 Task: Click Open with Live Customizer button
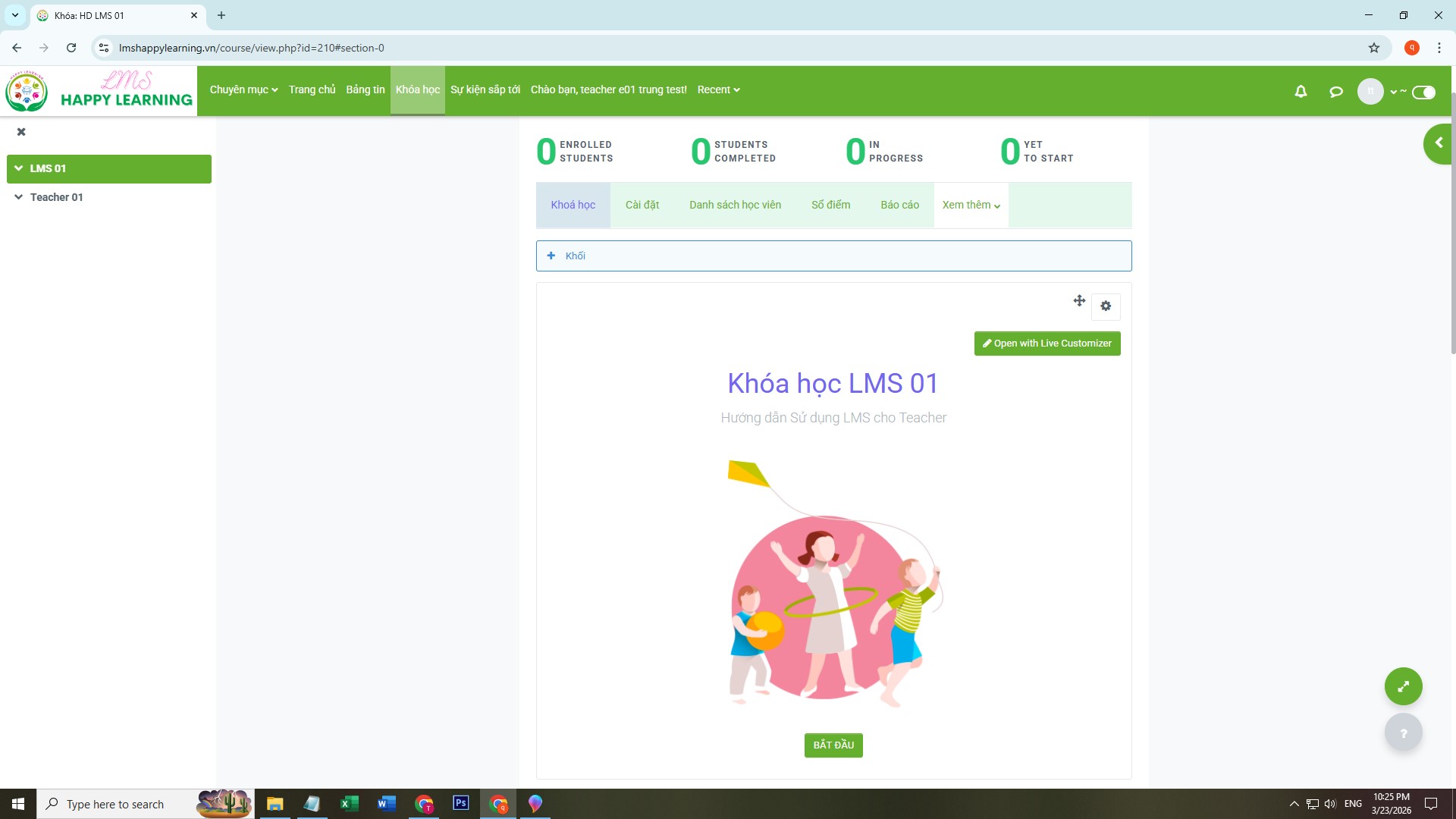[x=1046, y=344]
